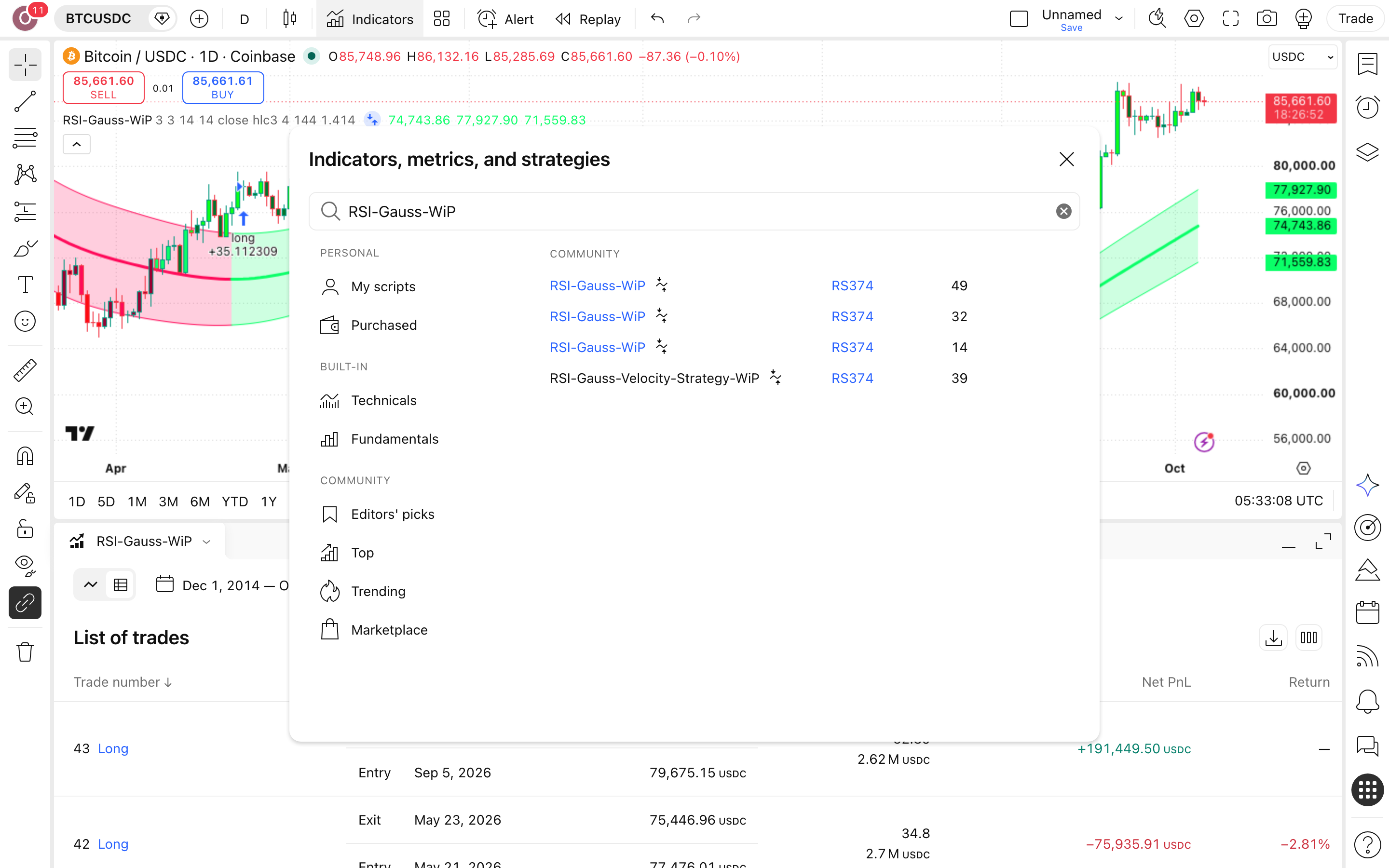Click the SELL 85,661.60 button
Image resolution: width=1389 pixels, height=868 pixels.
click(x=103, y=87)
